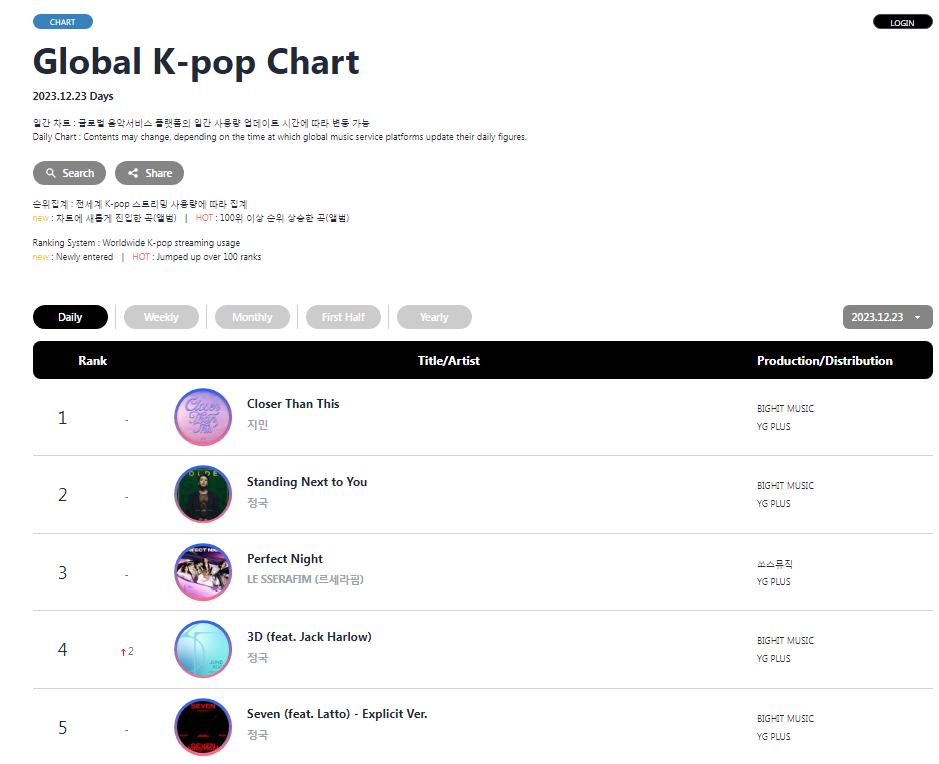Open the Closer Than This album cover
The width and height of the screenshot is (939, 764).
(203, 417)
